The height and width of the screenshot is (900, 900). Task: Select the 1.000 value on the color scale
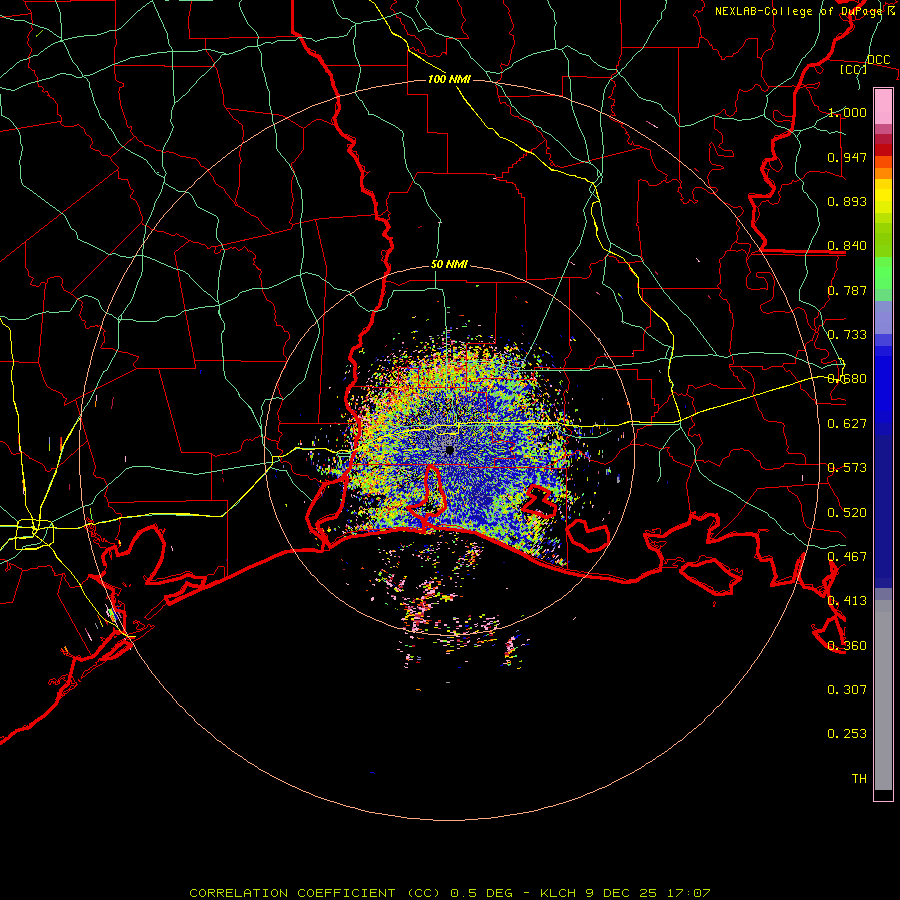[847, 112]
